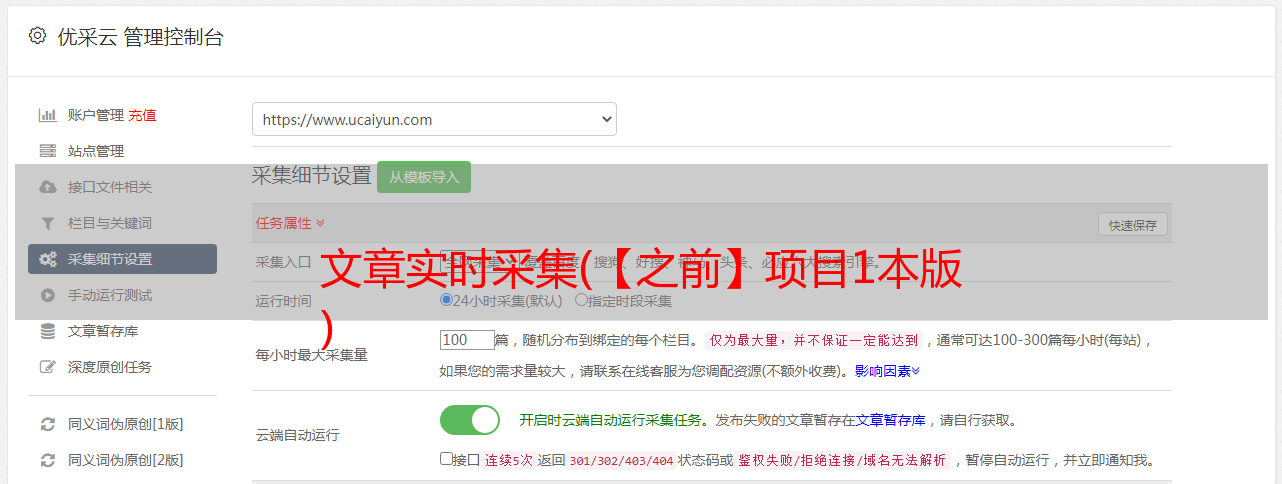Select the 指定时段采集 radio button
The height and width of the screenshot is (484, 1282).
point(581,299)
